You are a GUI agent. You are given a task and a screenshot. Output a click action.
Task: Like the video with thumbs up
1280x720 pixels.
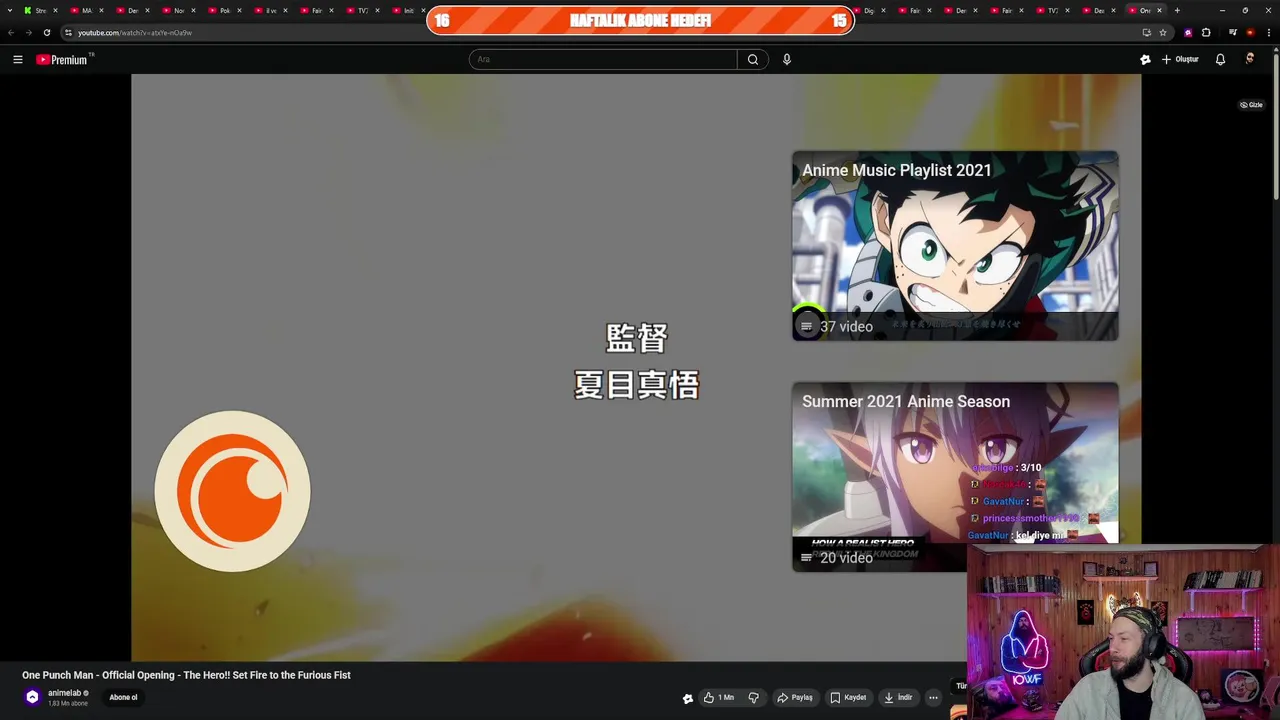(x=719, y=697)
